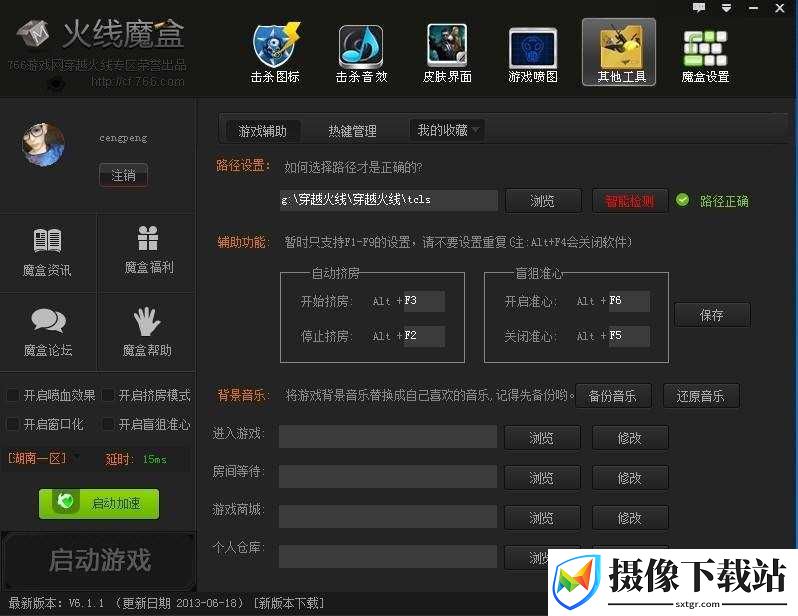Click 修改 for 进入游戏 music
The image size is (798, 616).
(x=630, y=438)
